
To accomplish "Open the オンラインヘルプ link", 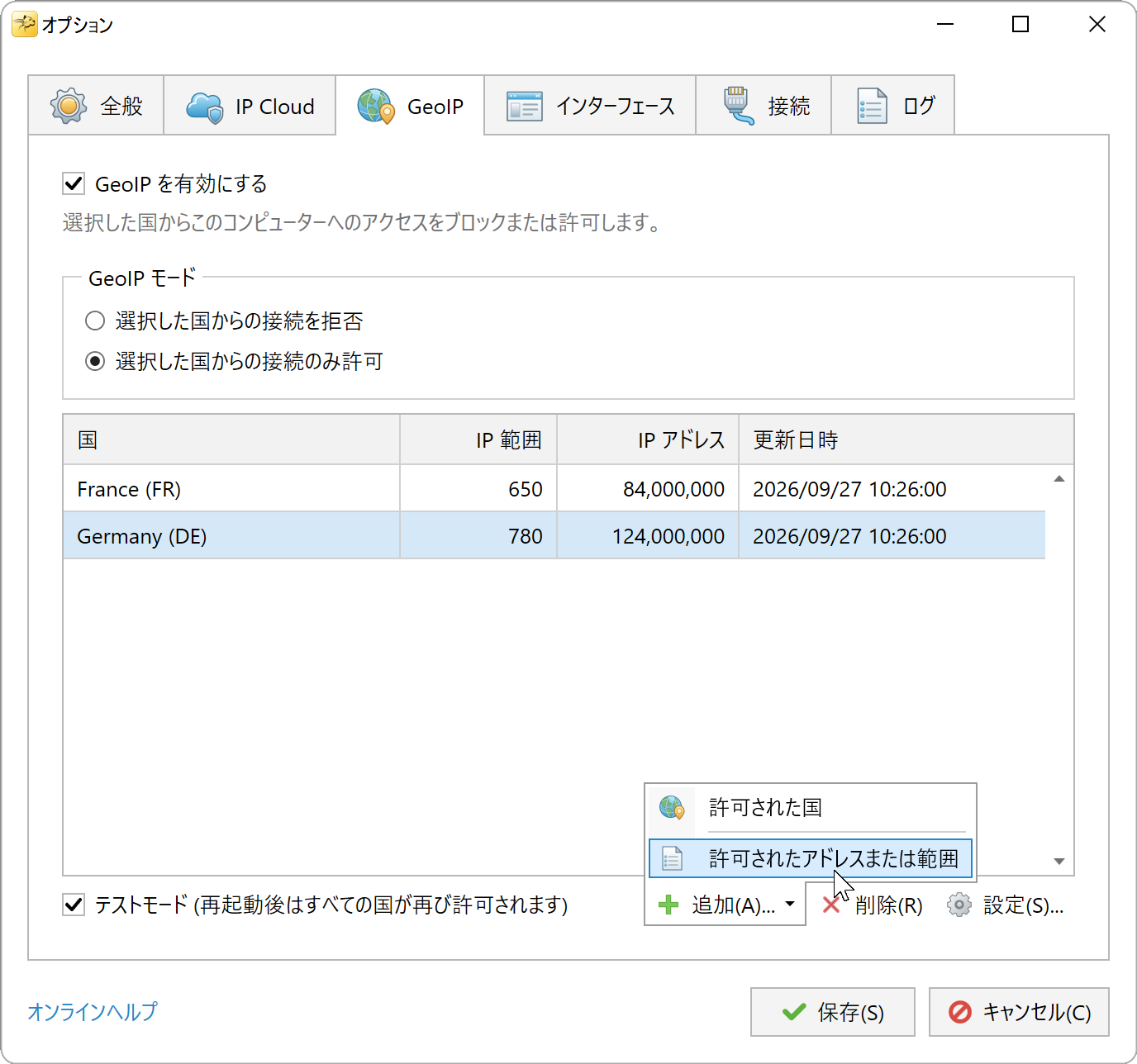I will pyautogui.click(x=93, y=1011).
